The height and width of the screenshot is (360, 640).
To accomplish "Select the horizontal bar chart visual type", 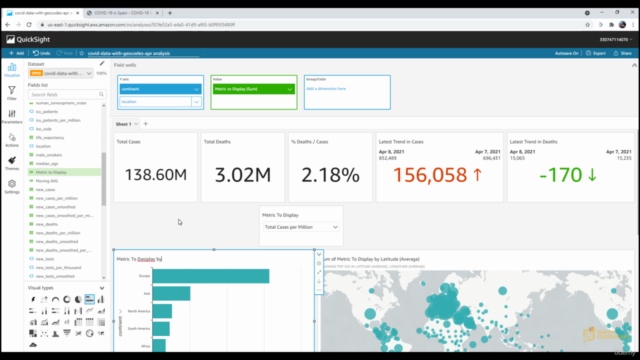I will [x=89, y=299].
